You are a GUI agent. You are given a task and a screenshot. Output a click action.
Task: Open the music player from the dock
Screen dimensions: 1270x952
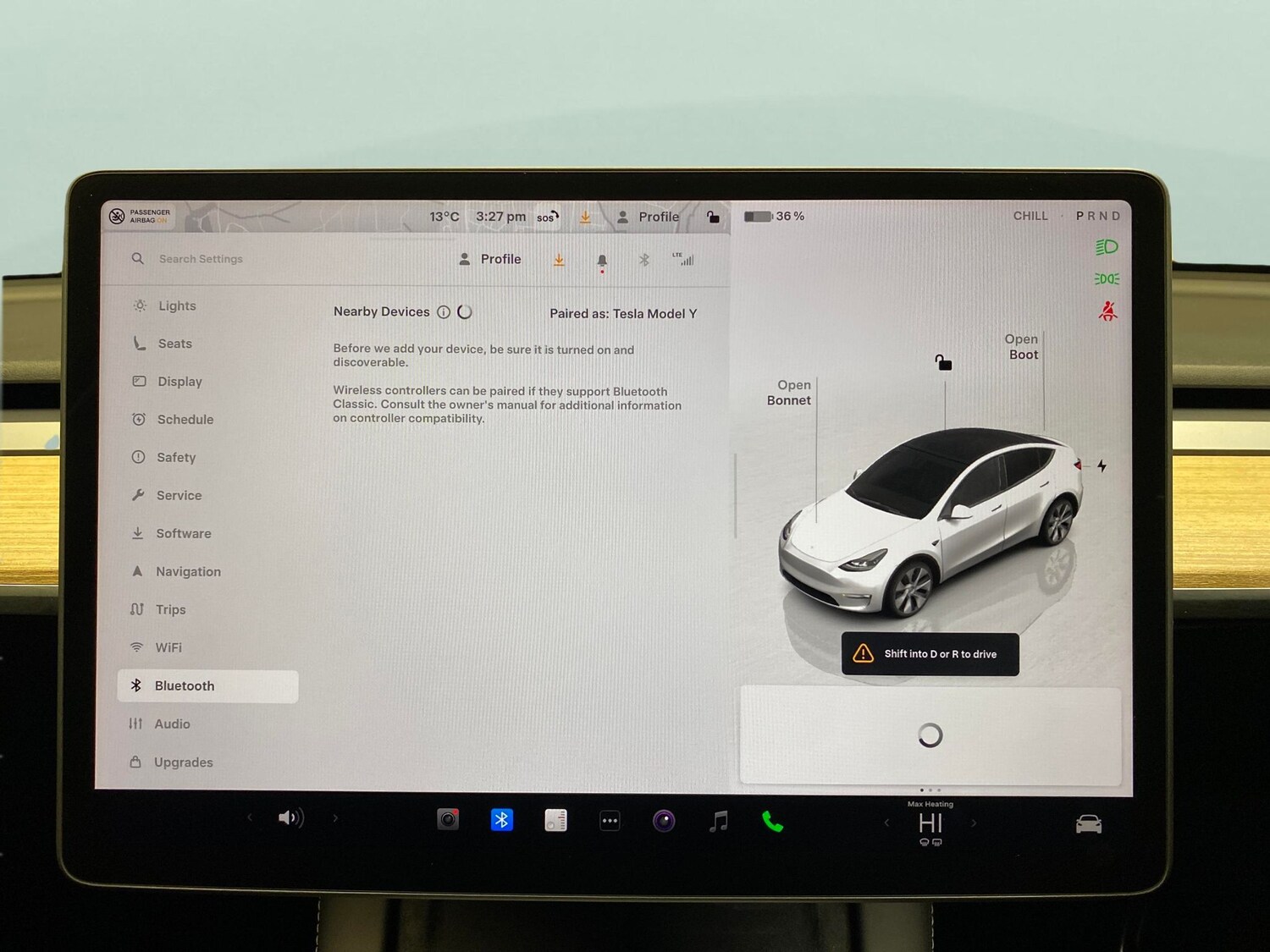[719, 818]
